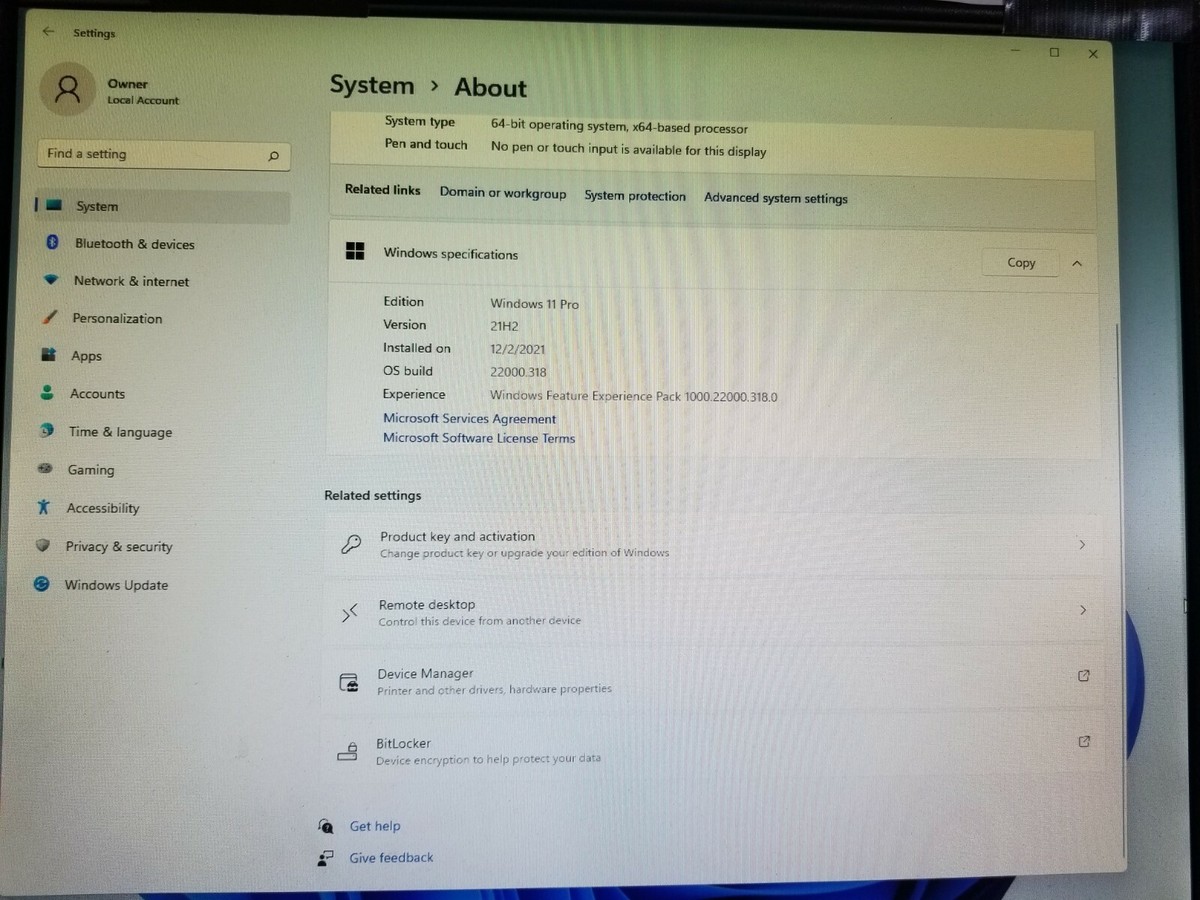Open Microsoft Software License Terms
1200x900 pixels.
click(x=479, y=438)
